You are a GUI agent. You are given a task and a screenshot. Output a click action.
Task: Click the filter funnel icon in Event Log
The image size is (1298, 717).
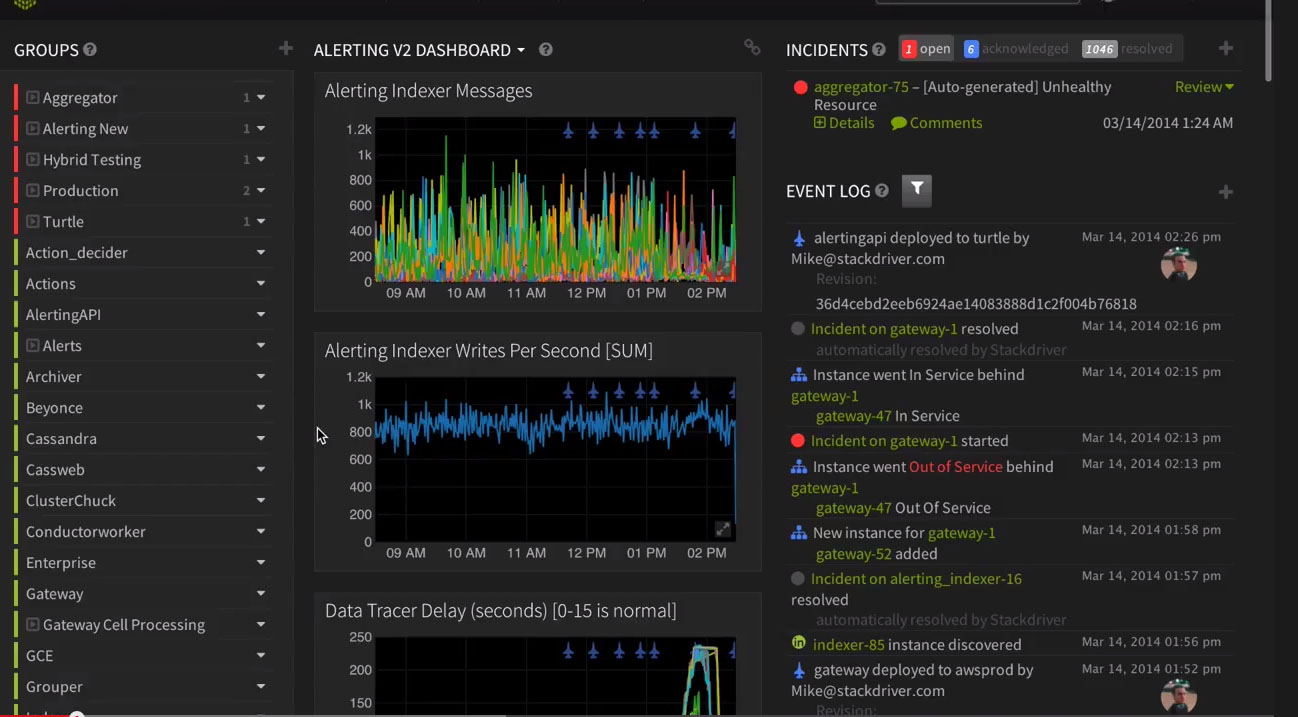[x=916, y=192]
